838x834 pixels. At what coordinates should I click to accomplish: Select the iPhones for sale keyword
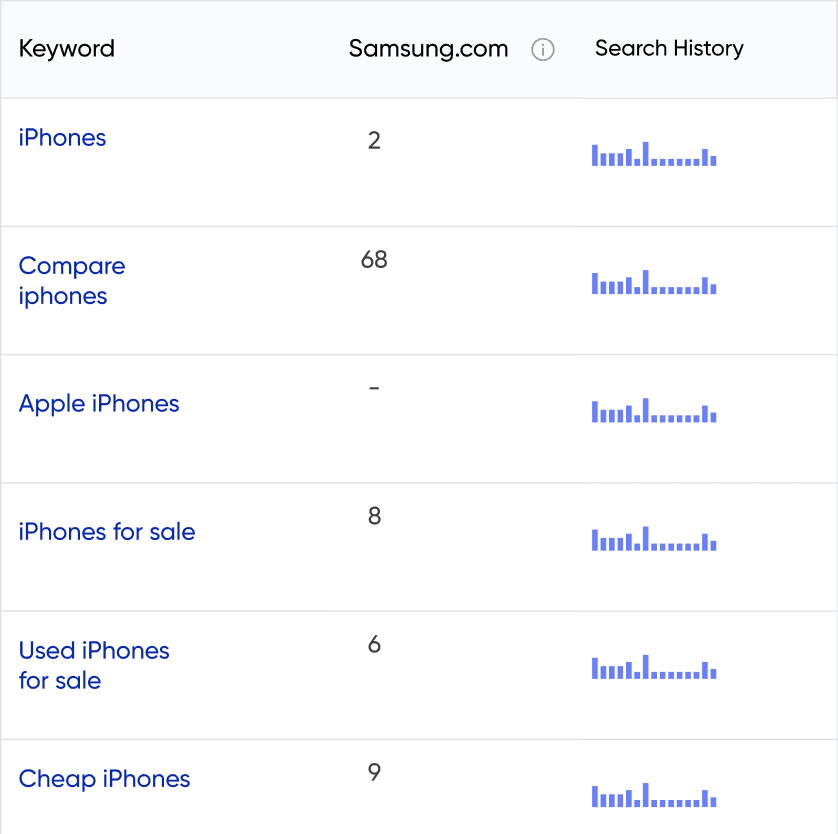pyautogui.click(x=106, y=532)
